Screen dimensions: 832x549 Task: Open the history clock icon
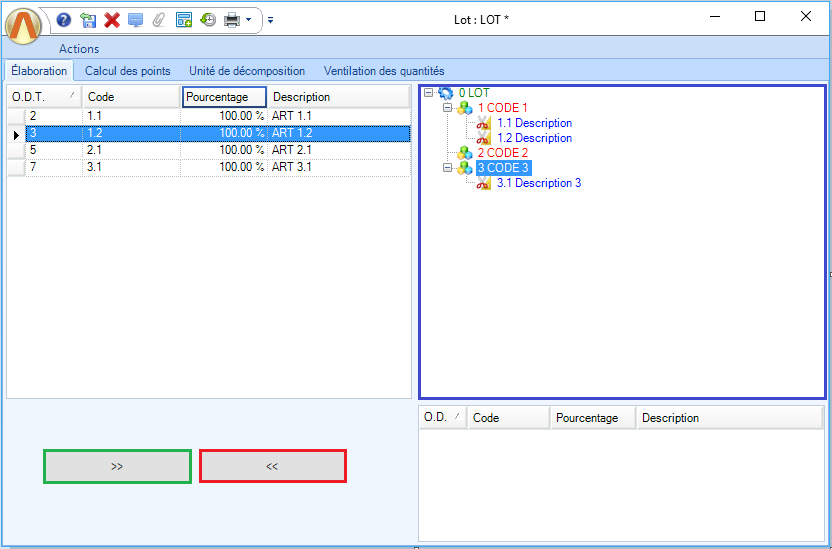tap(208, 19)
